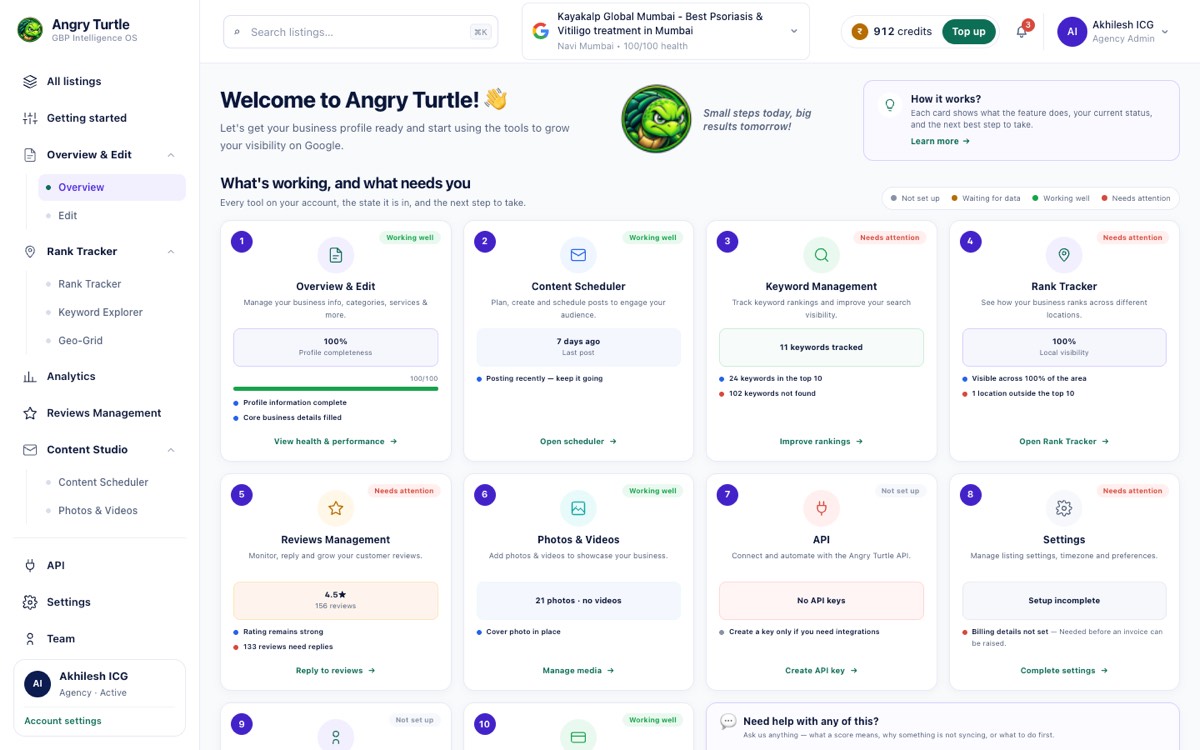Click the chat bubble icon in help panel
The width and height of the screenshot is (1200, 750).
click(x=728, y=721)
